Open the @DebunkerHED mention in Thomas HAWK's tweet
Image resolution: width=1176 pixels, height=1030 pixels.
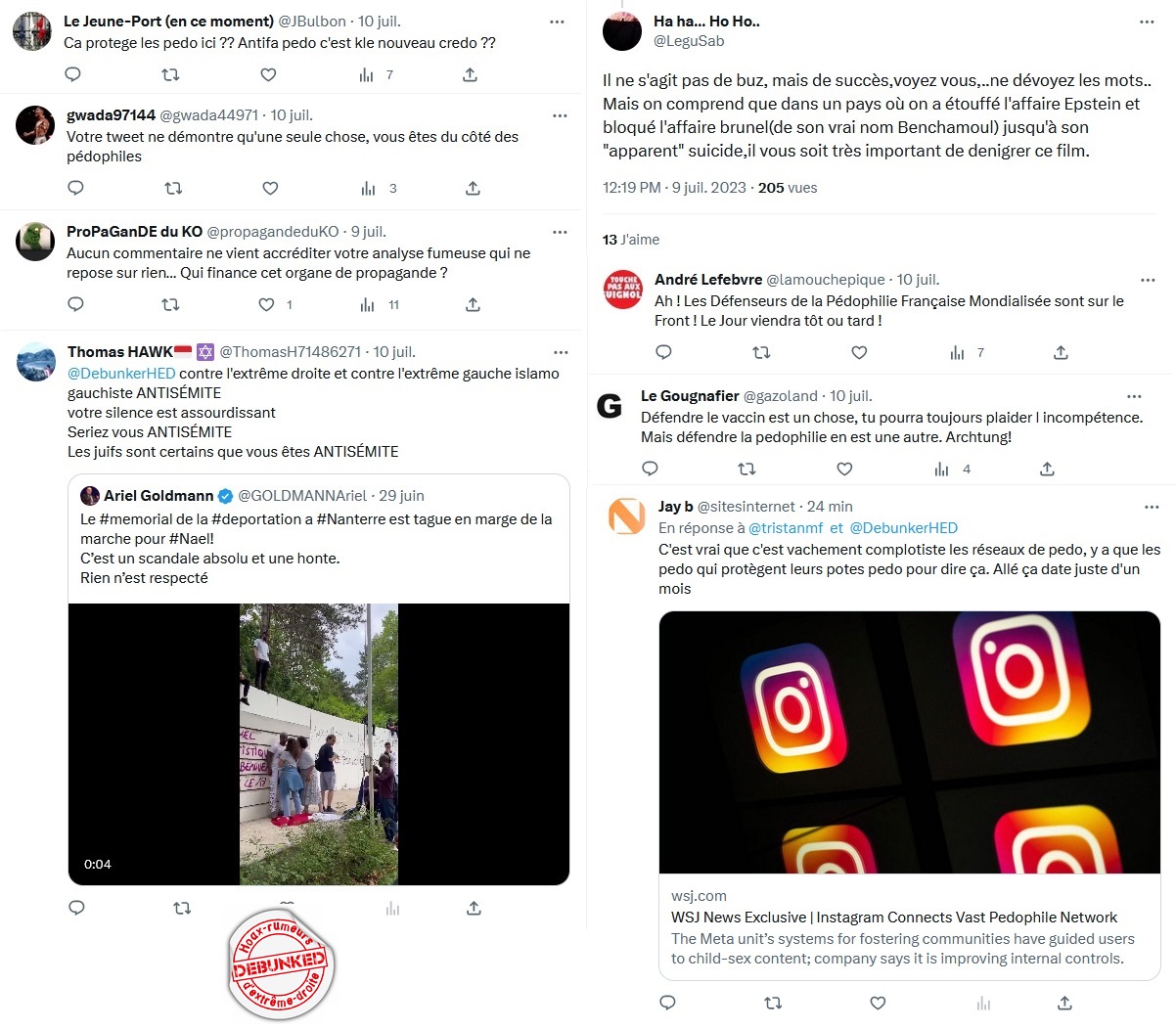(121, 374)
